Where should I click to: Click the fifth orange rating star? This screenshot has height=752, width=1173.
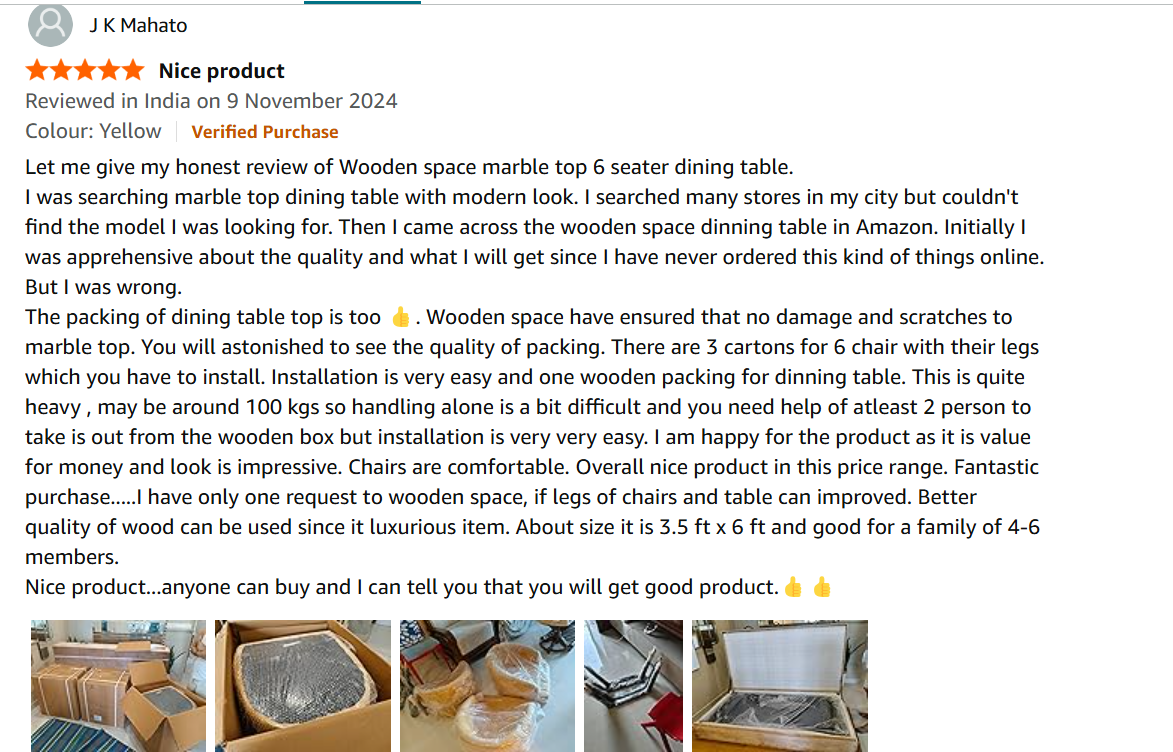click(x=132, y=70)
